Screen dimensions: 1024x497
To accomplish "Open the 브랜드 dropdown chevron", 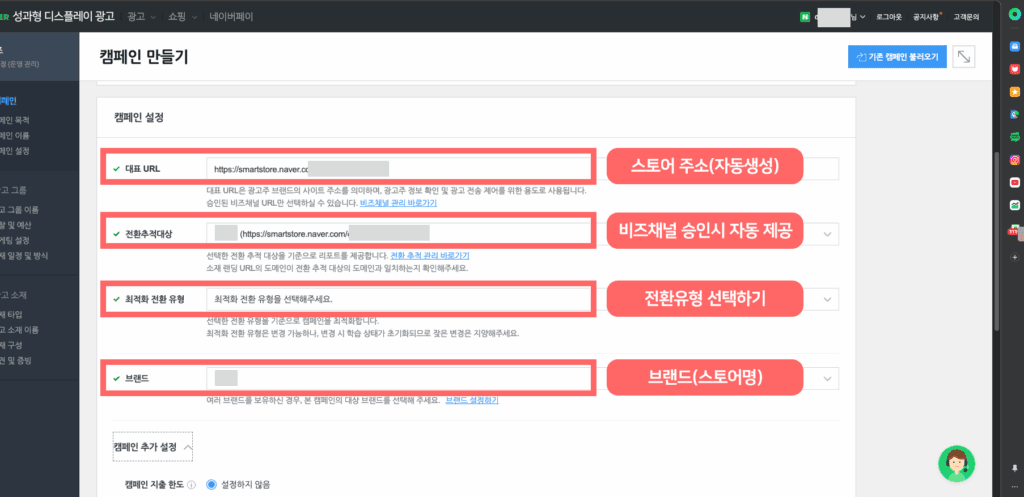I will click(x=828, y=378).
